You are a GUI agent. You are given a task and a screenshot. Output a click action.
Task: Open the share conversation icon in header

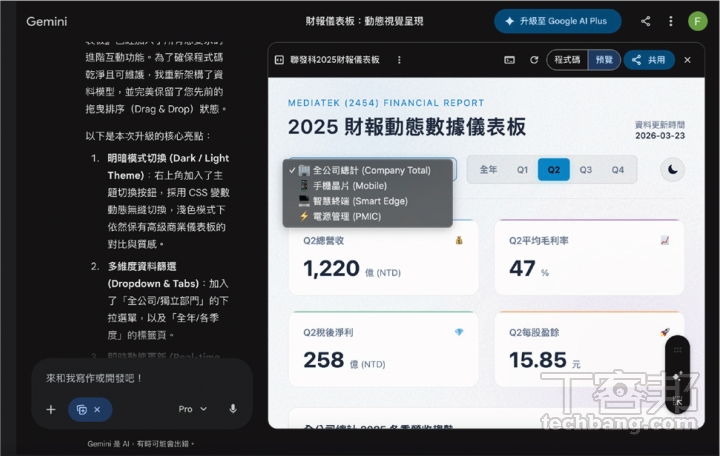[x=646, y=21]
